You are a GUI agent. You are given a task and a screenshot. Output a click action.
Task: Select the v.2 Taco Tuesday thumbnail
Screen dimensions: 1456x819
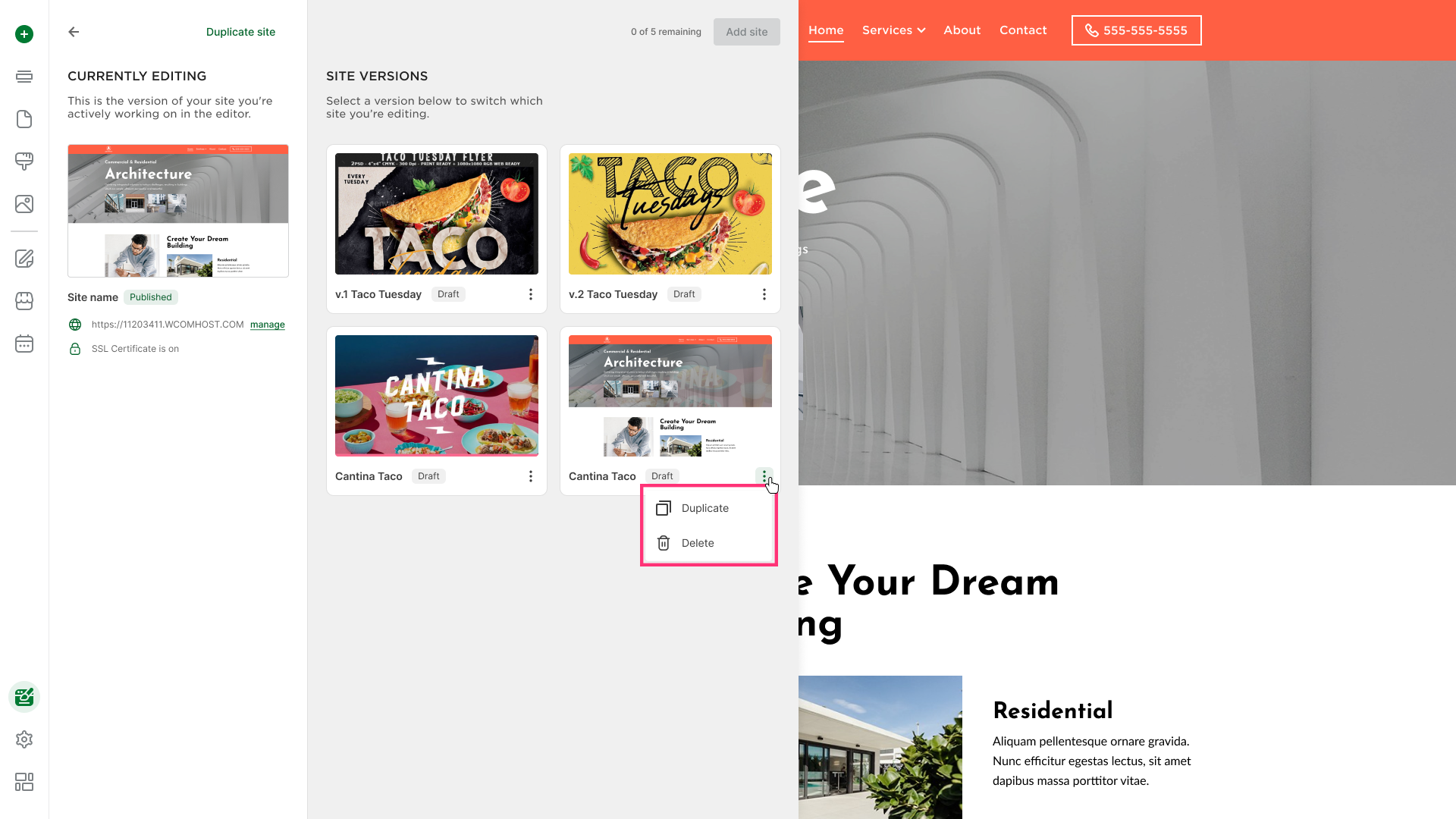[x=670, y=214]
